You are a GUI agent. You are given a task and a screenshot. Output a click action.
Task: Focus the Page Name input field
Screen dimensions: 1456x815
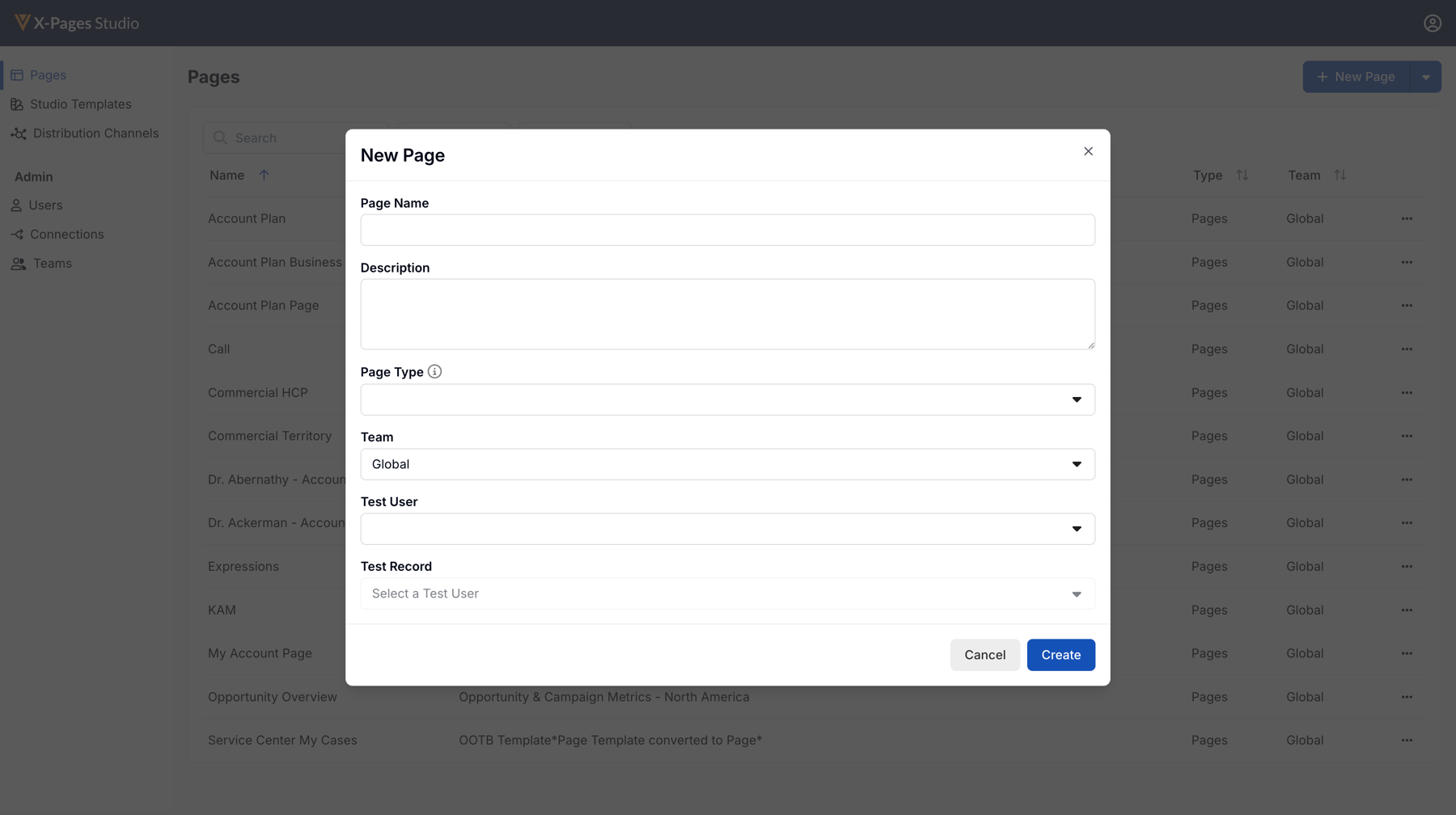click(727, 230)
